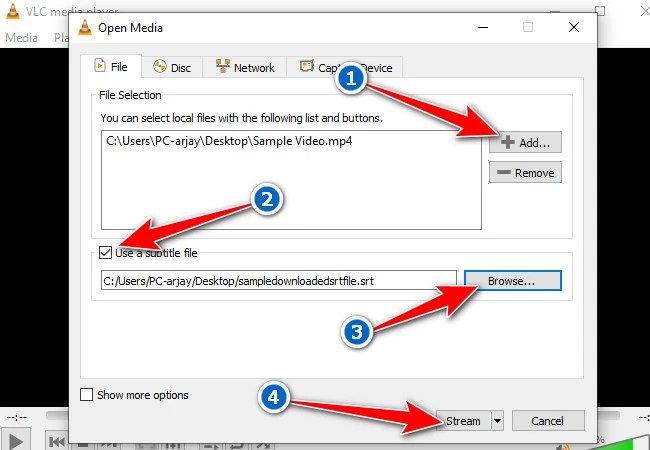650x450 pixels.
Task: Switch to the File tab
Action: point(111,67)
